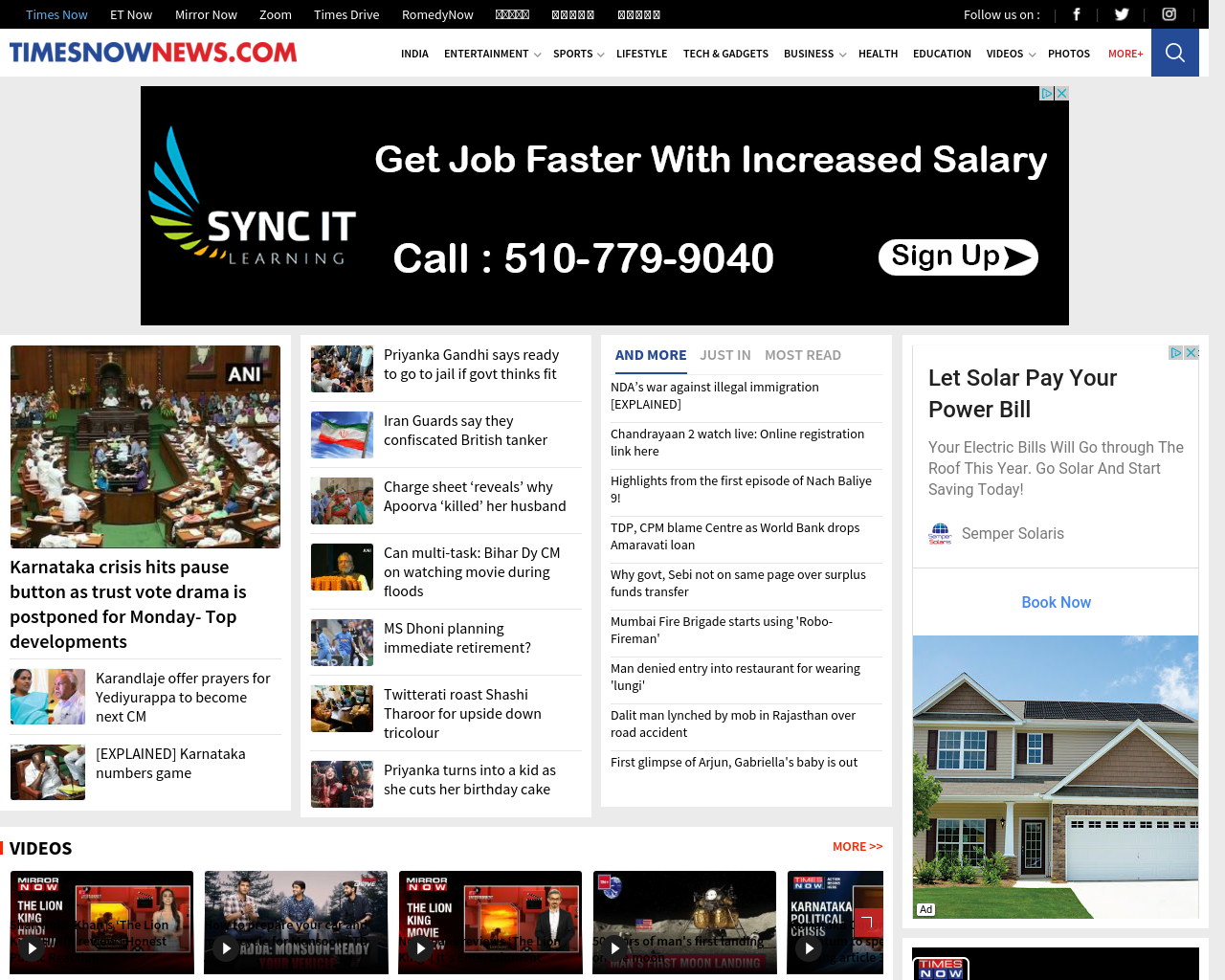This screenshot has width=1225, height=980.
Task: Switch to the Most Read tab
Action: [802, 355]
